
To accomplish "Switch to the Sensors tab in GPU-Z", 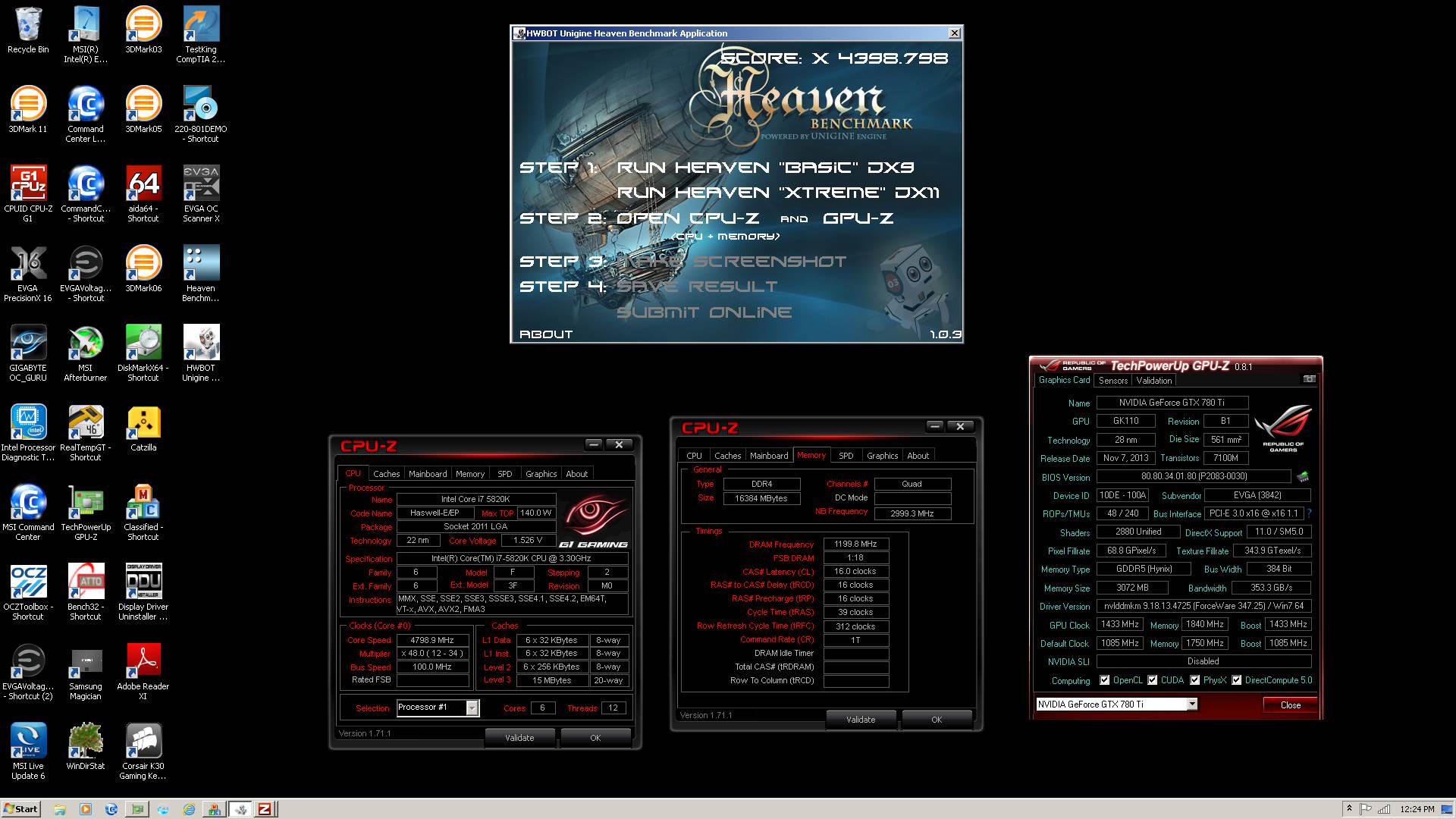I will (1112, 380).
